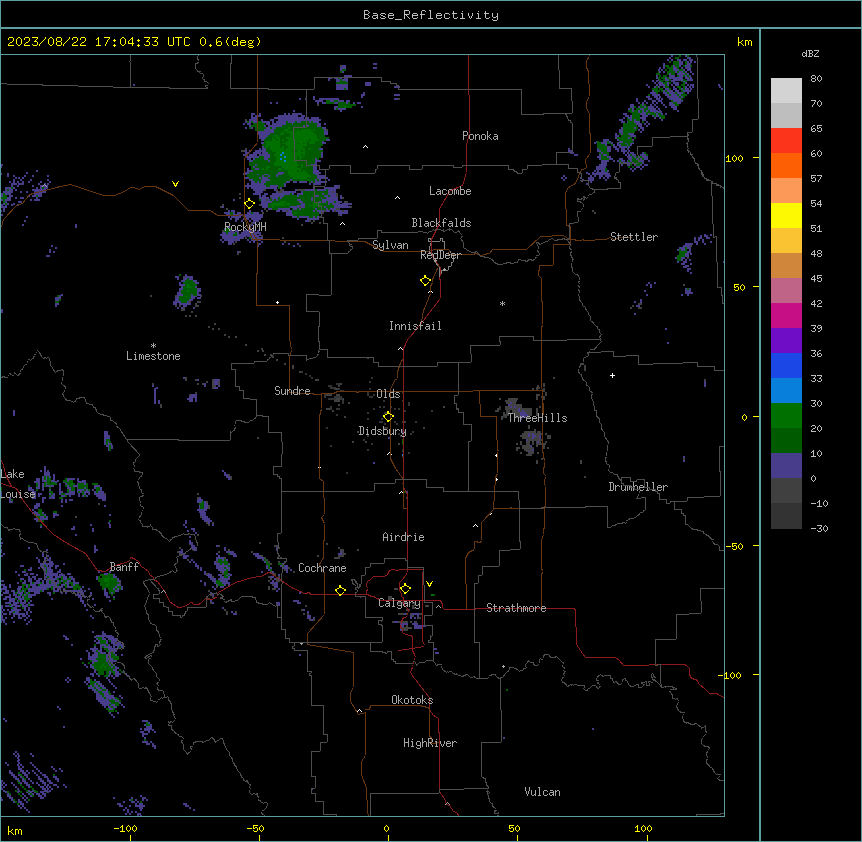Viewport: 862px width, 842px height.
Task: Click the -50 tick on the horizontal axis
Action: [256, 828]
